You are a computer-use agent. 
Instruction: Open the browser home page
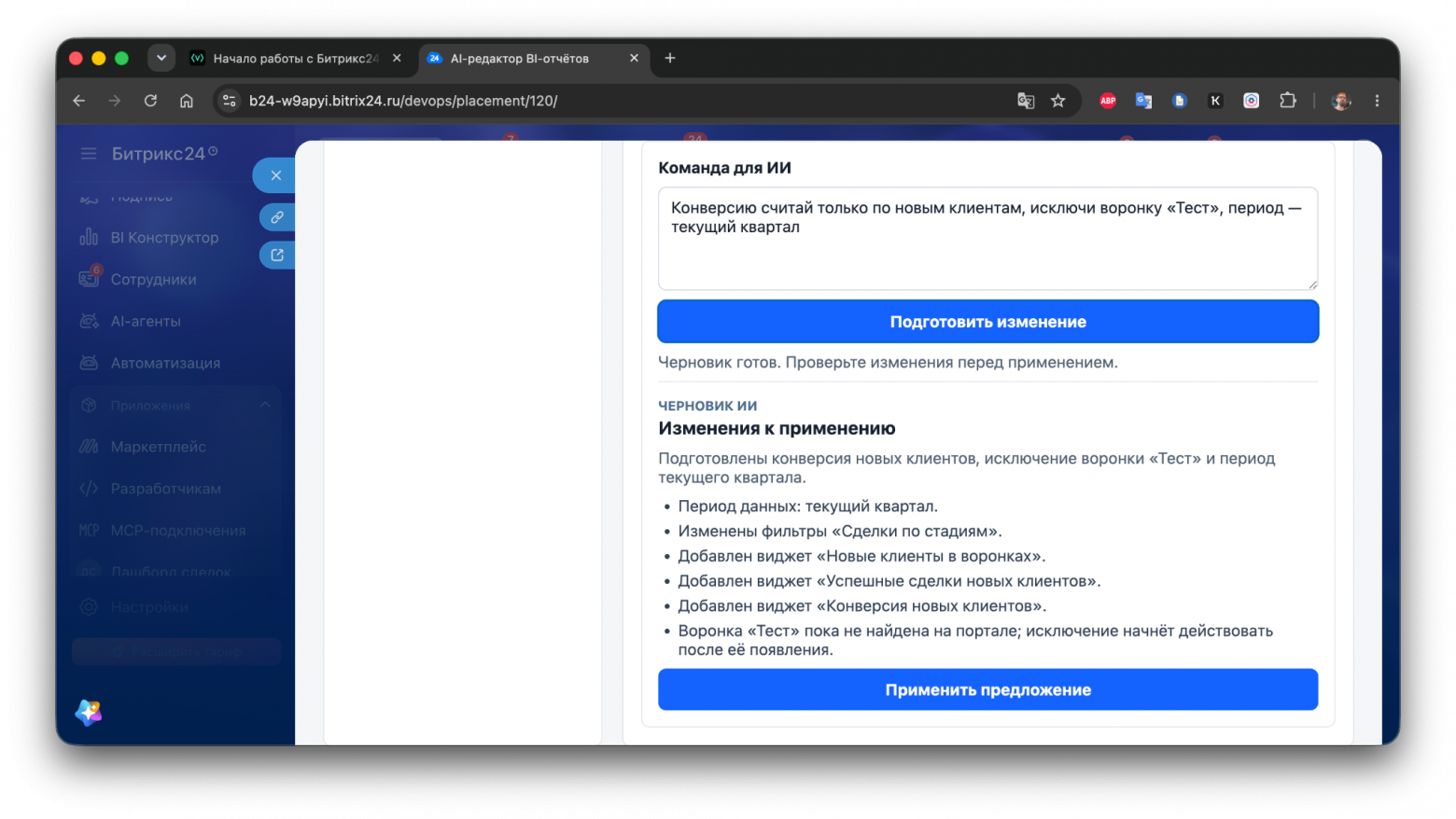click(187, 101)
